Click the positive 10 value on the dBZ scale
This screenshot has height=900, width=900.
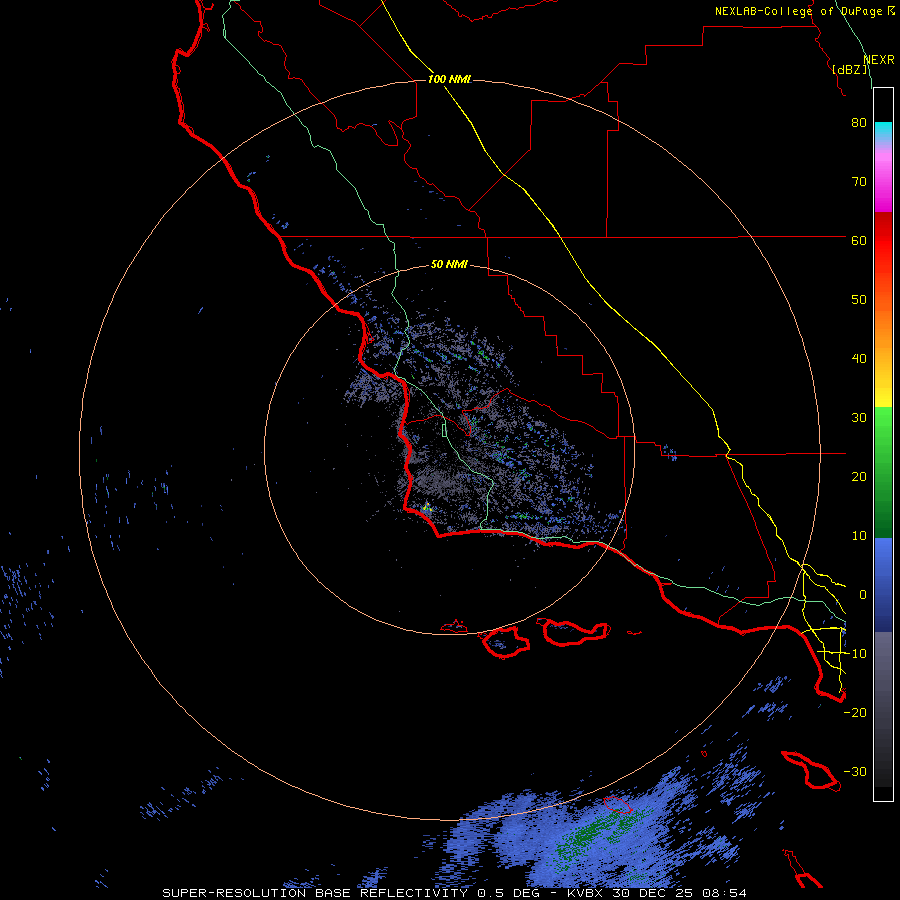(x=859, y=536)
